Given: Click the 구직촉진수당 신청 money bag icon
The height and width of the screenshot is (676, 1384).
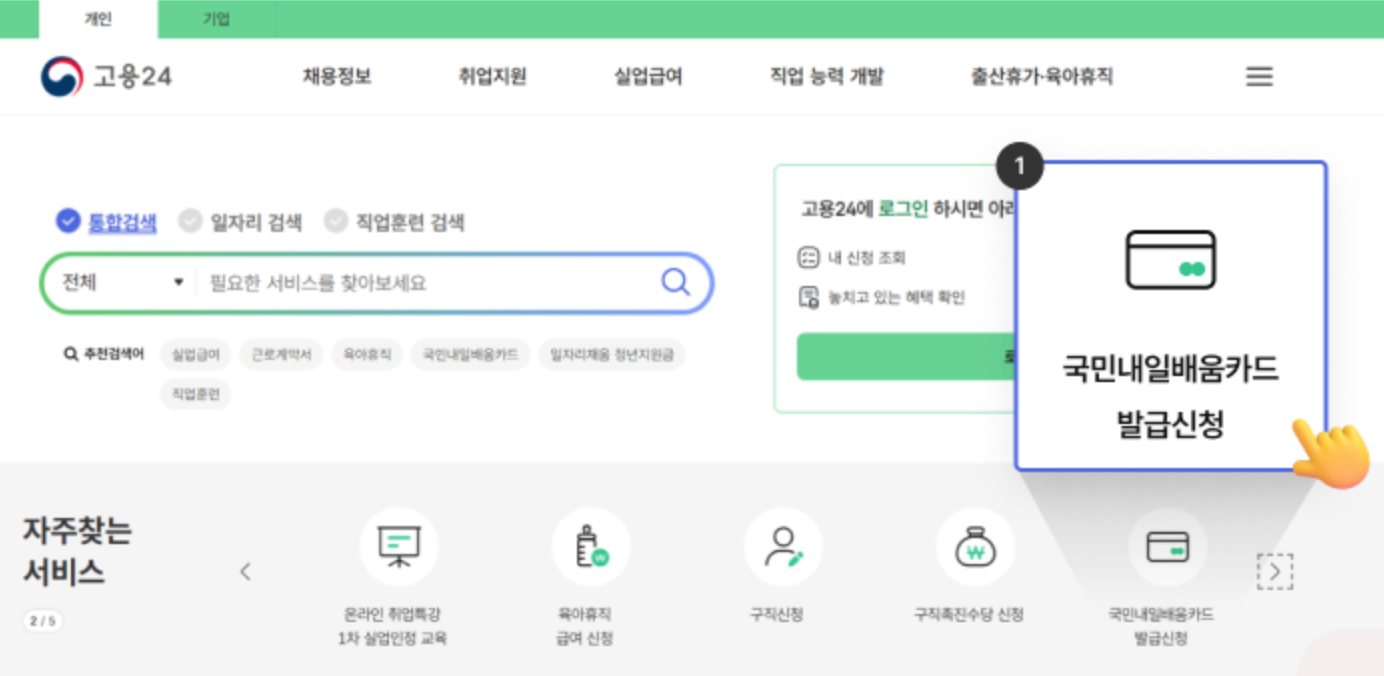Looking at the screenshot, I should coord(975,546).
